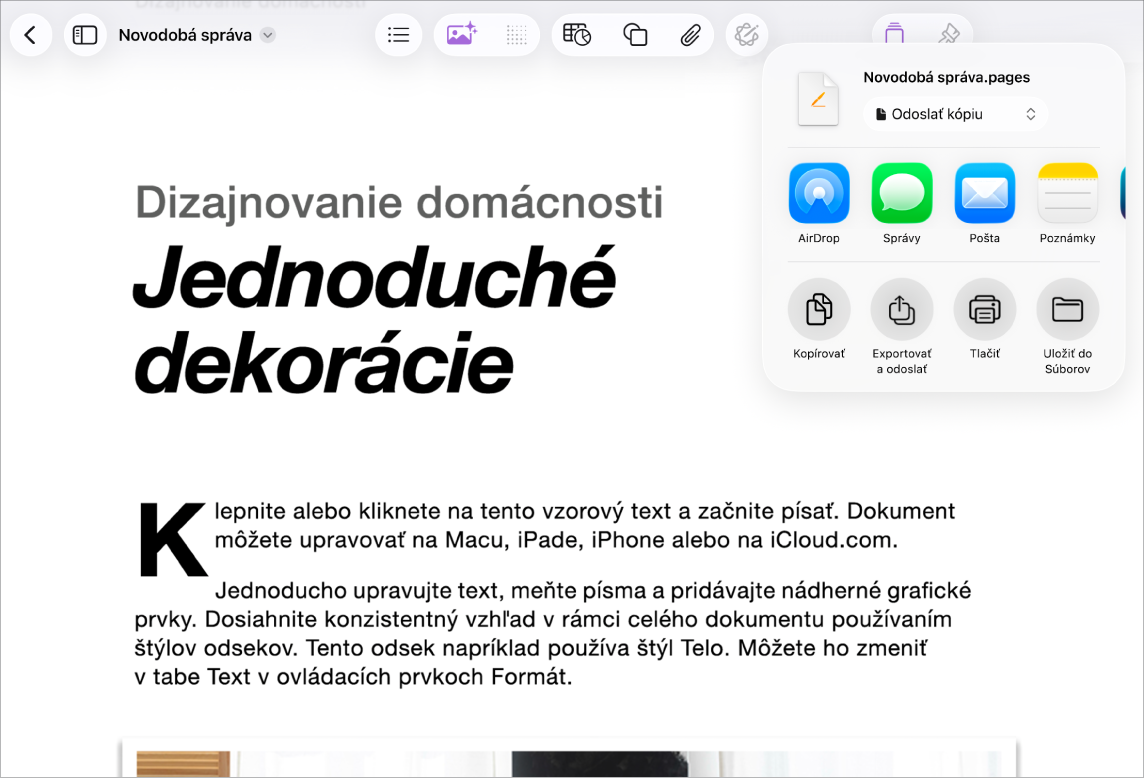Viewport: 1144px width, 779px height.
Task: Click the purple share icon
Action: (x=894, y=34)
